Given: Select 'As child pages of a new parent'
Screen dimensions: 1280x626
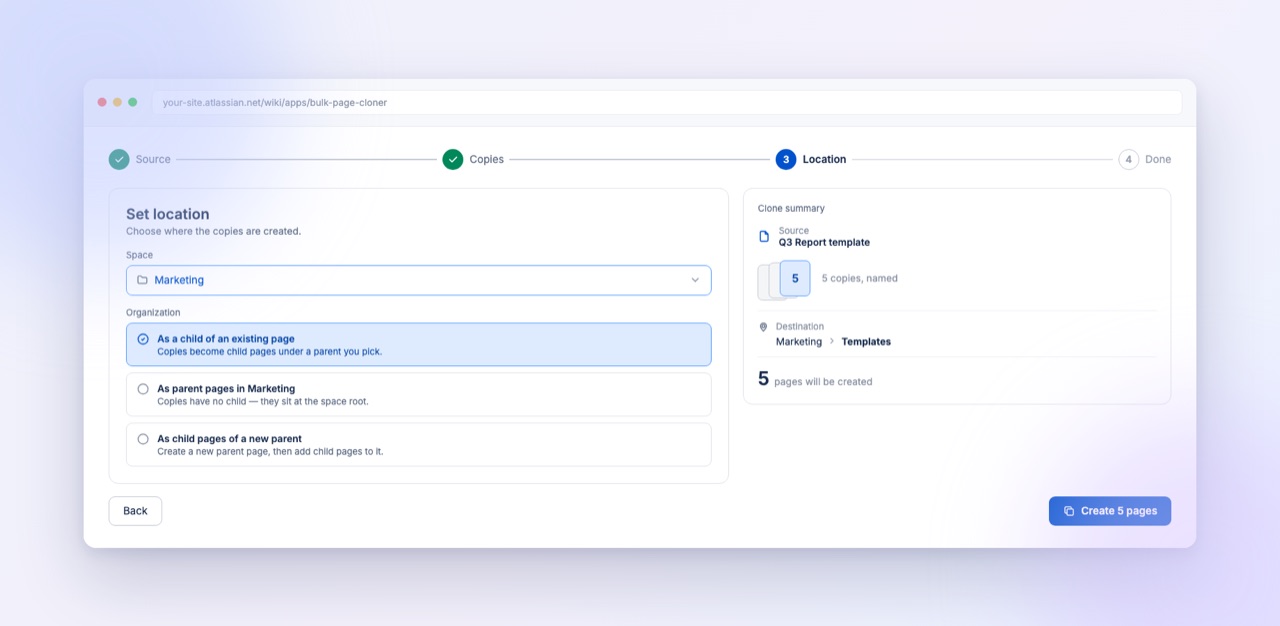Looking at the screenshot, I should [419, 445].
